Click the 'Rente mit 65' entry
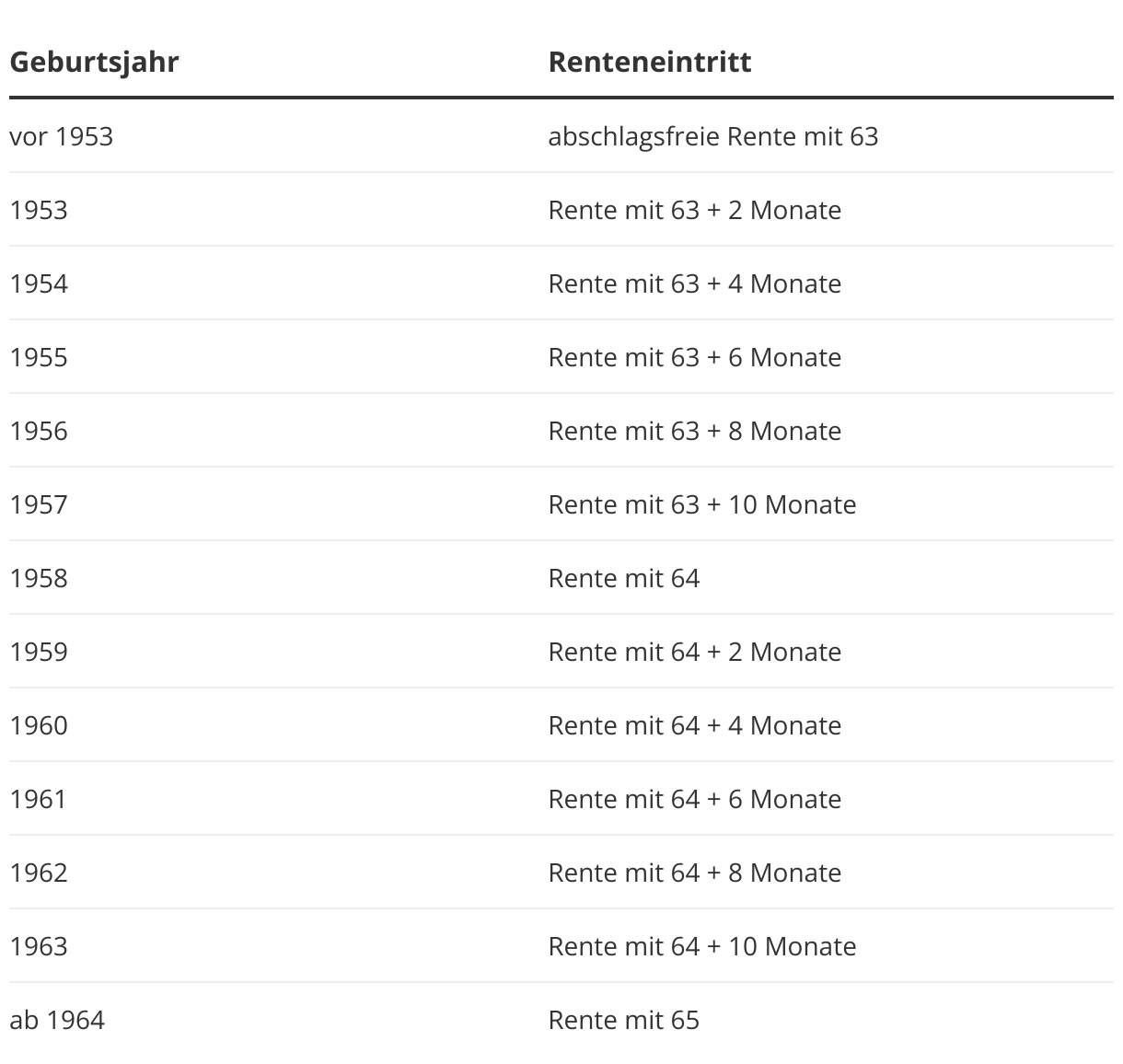 pos(624,1020)
